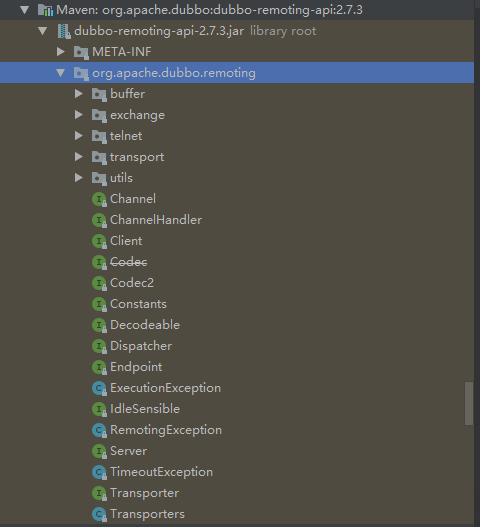This screenshot has height=527, width=480.
Task: Expand the buffer package
Action: [79, 94]
